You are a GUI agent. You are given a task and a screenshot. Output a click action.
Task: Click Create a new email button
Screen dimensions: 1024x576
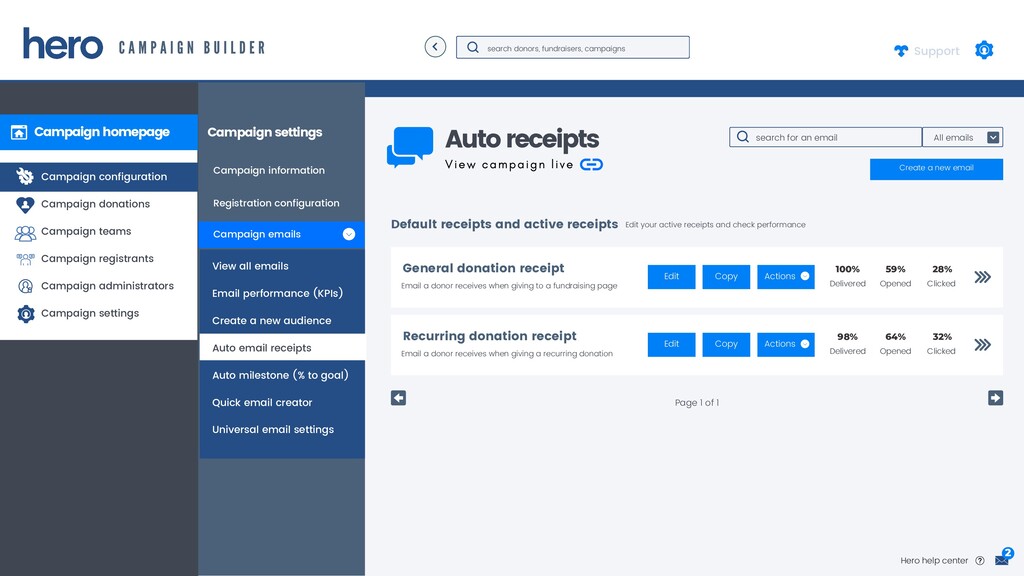pos(936,168)
